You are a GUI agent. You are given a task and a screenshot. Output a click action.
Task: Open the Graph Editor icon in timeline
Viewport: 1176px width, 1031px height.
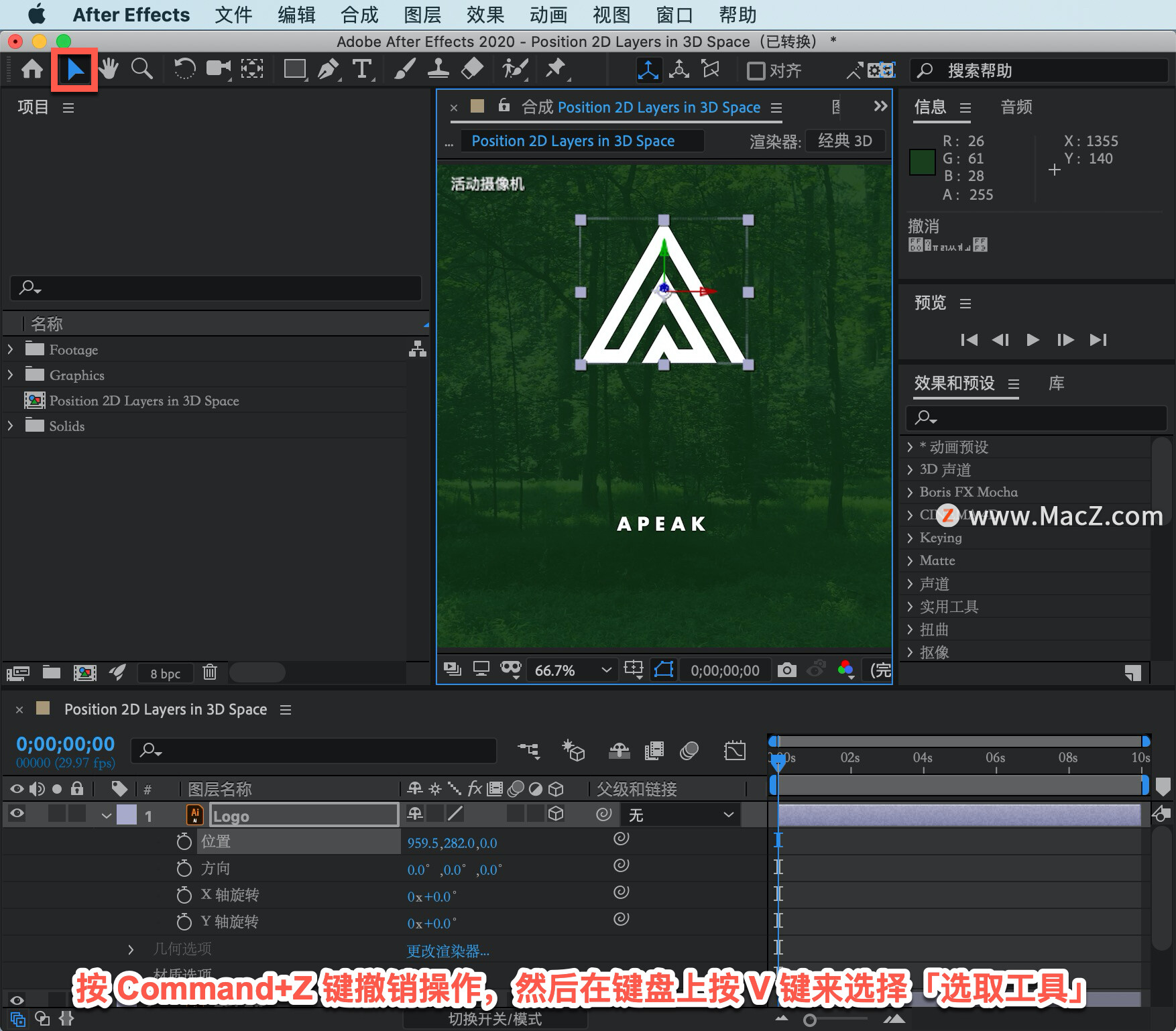[735, 750]
